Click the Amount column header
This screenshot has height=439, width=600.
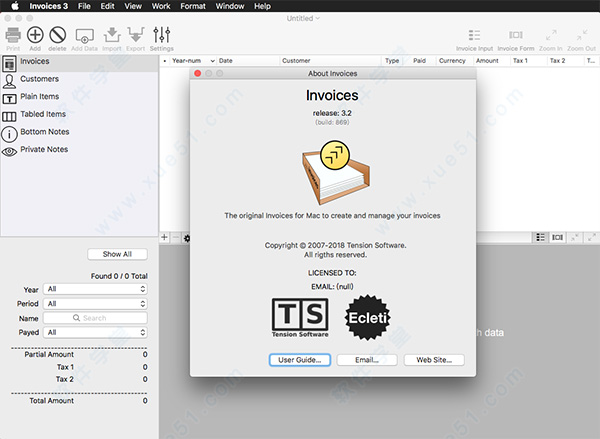[x=491, y=60]
